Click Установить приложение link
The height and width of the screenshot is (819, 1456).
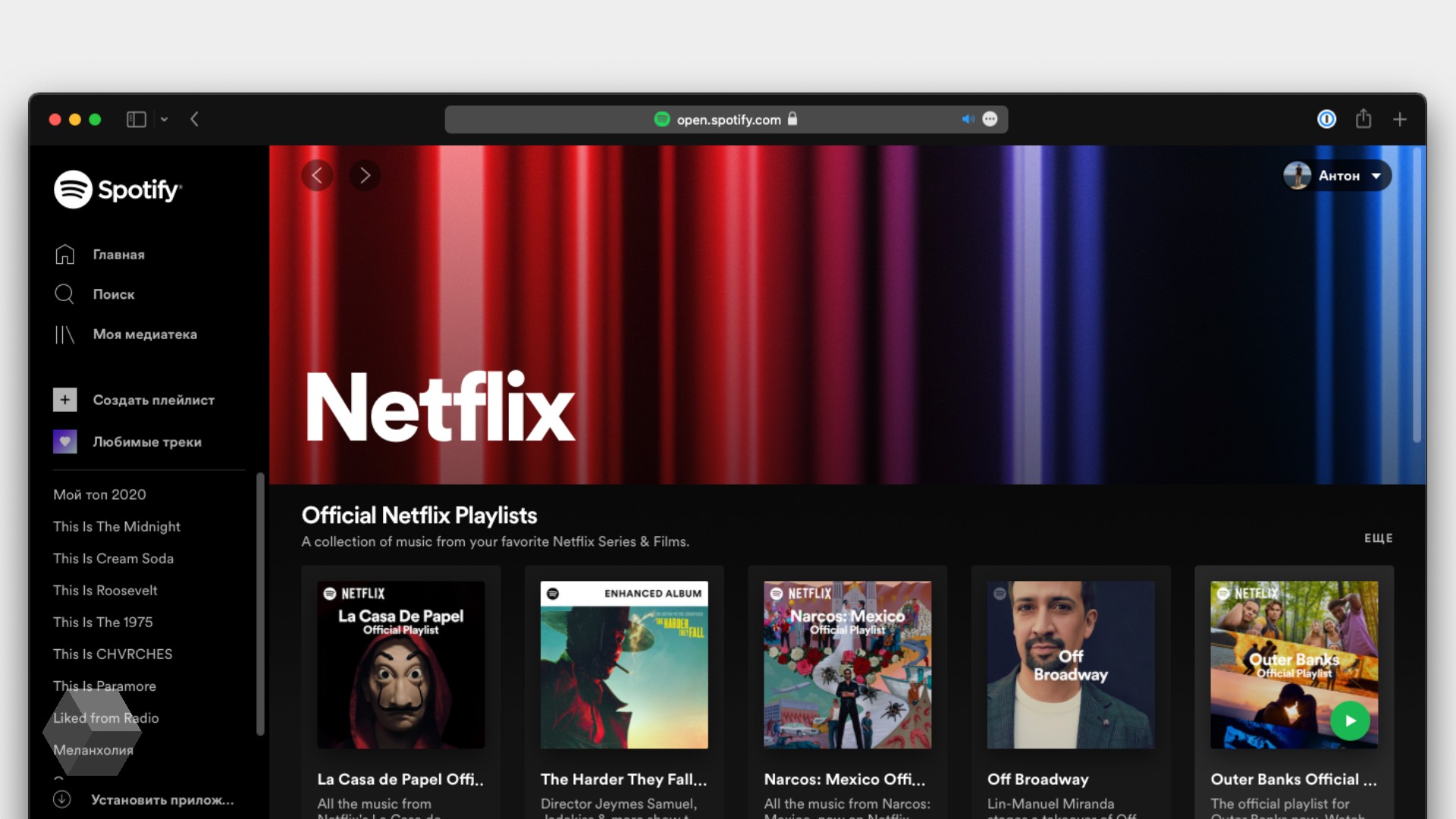point(162,800)
